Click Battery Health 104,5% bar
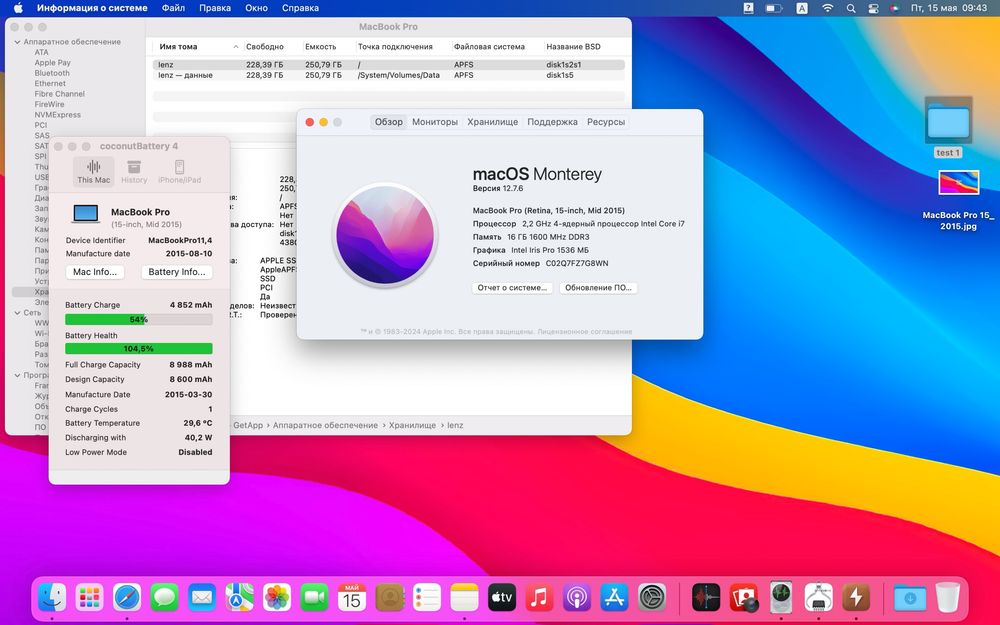Screen dimensions: 1000x625 pos(138,349)
